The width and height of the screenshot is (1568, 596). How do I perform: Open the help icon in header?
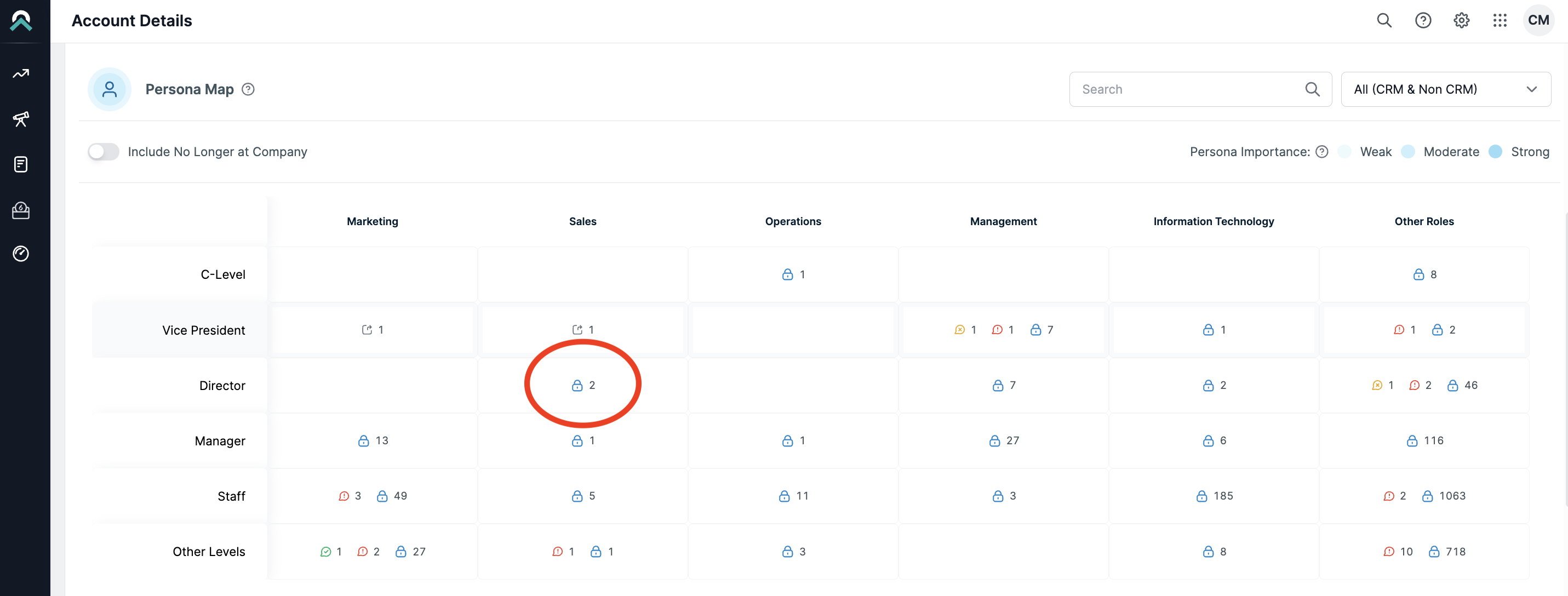1423,21
